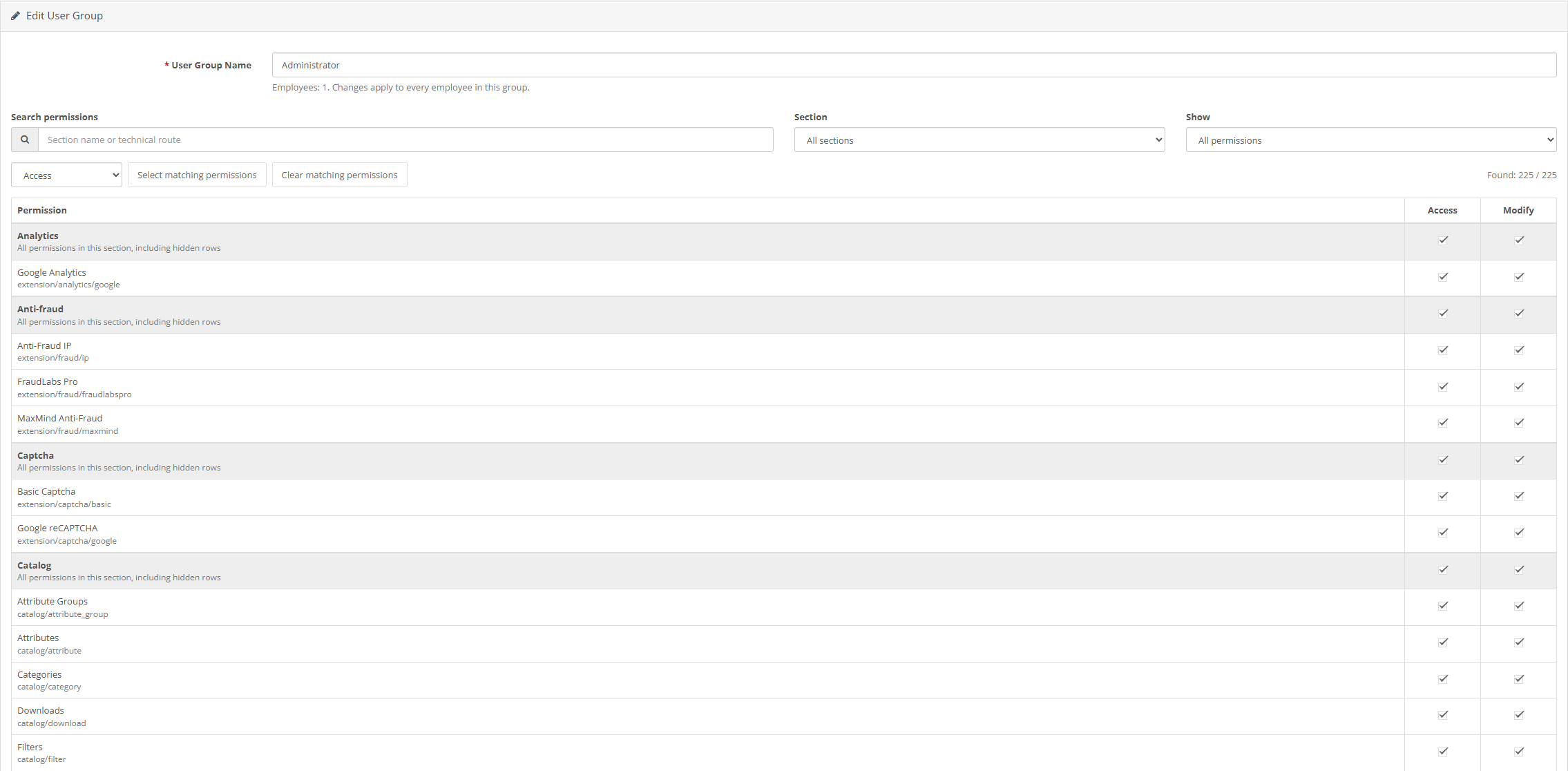This screenshot has height=771, width=1568.
Task: Uncheck Access for Google reCAPTCHA
Action: click(x=1443, y=533)
